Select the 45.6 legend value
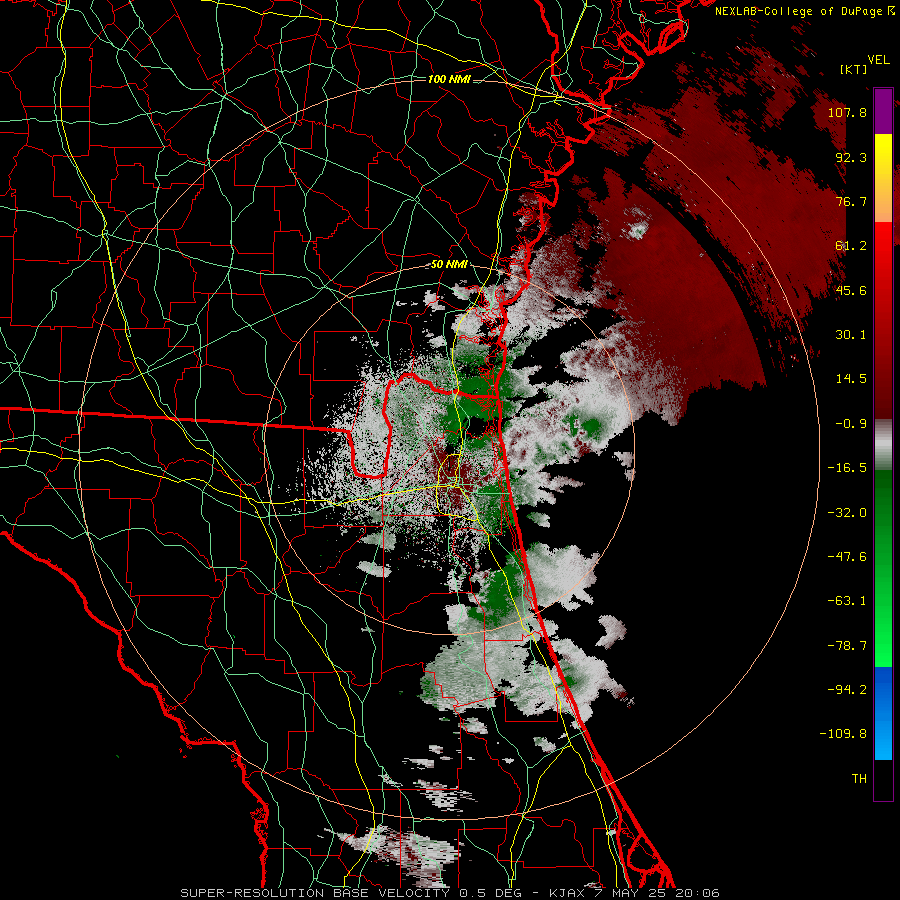This screenshot has height=900, width=900. (851, 290)
